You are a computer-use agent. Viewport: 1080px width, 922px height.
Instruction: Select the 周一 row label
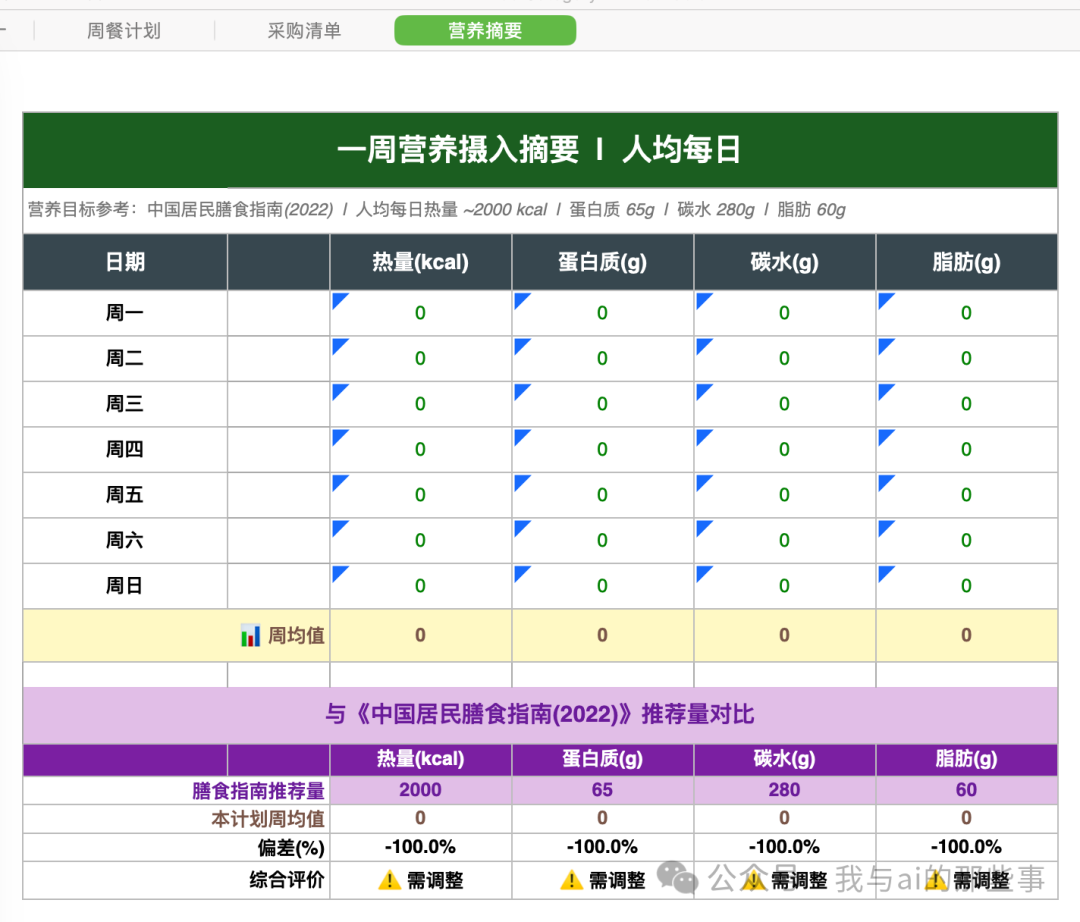pyautogui.click(x=125, y=313)
